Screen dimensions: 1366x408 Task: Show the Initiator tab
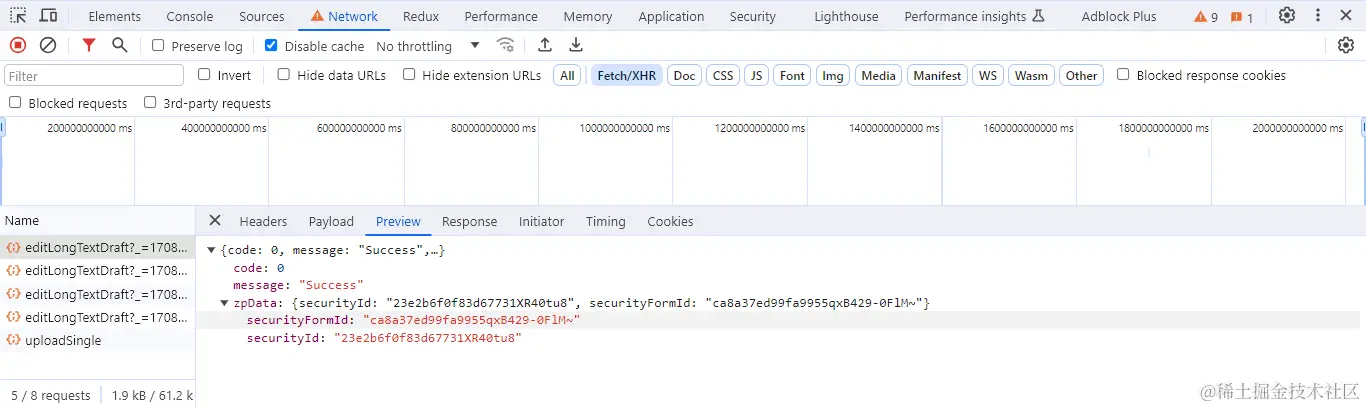[x=541, y=221]
